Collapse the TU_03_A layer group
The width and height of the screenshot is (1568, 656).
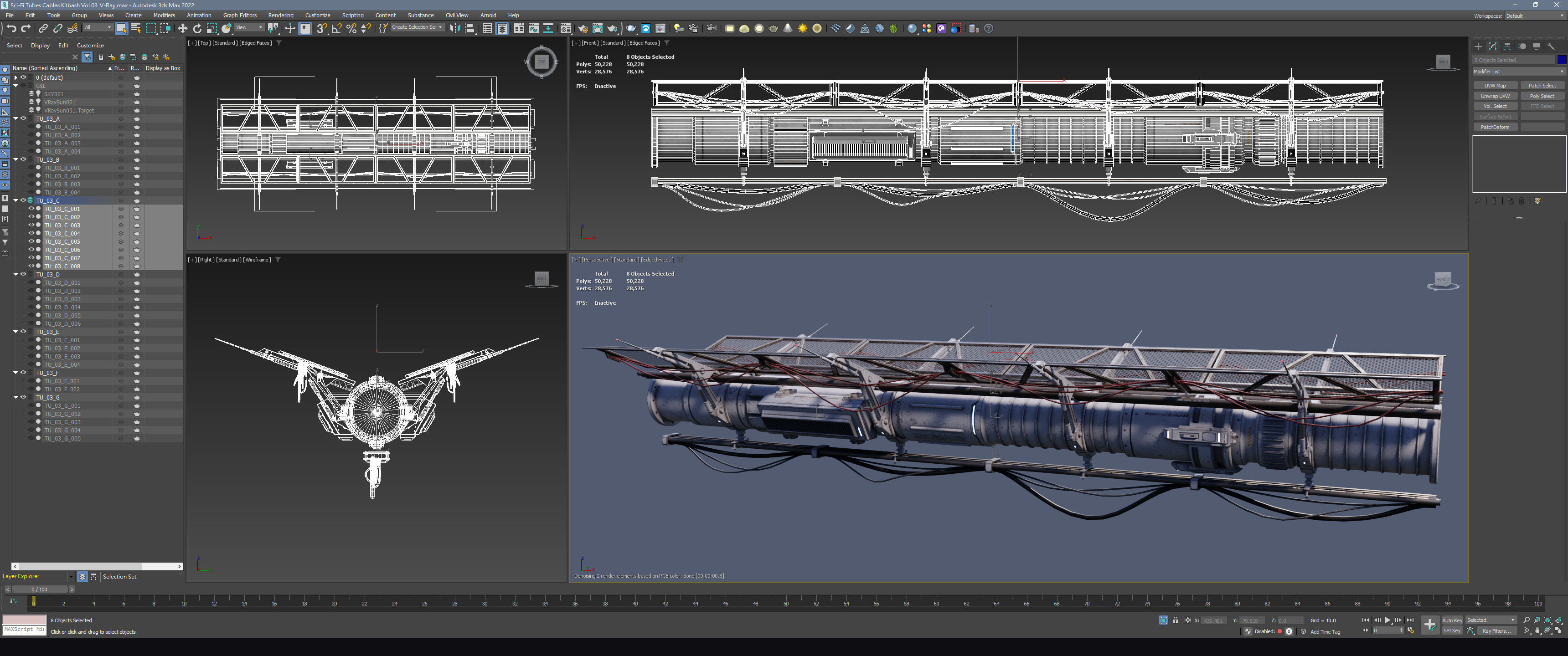pos(15,118)
